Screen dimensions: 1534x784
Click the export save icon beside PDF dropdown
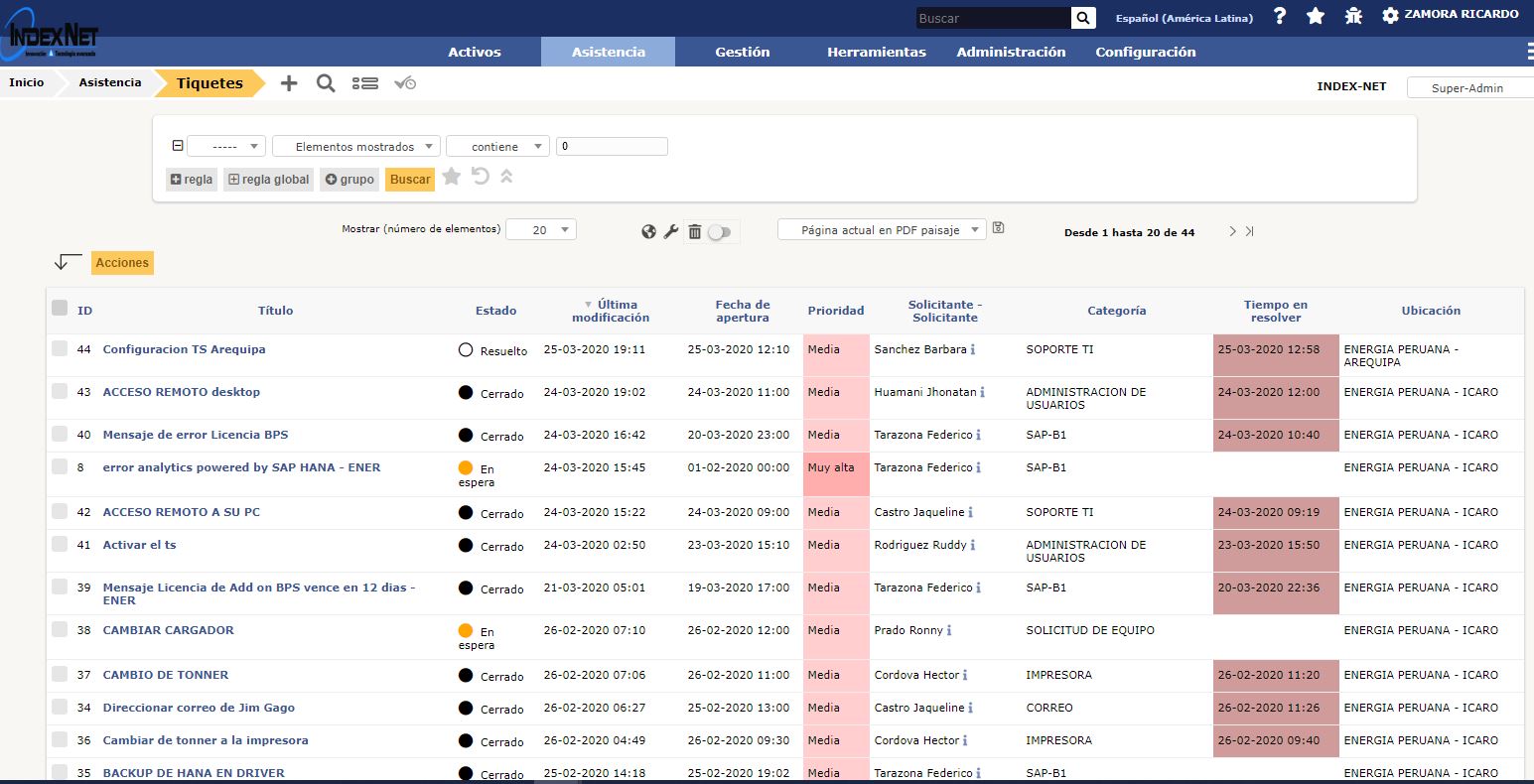(999, 228)
